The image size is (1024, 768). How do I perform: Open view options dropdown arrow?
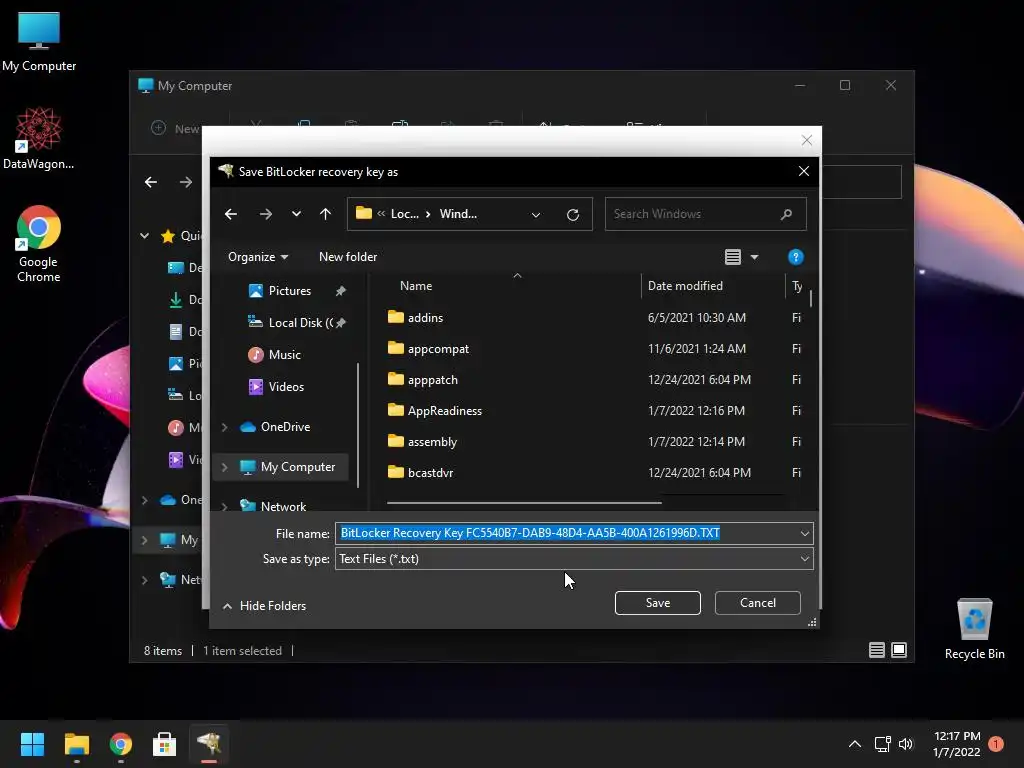[x=754, y=257]
